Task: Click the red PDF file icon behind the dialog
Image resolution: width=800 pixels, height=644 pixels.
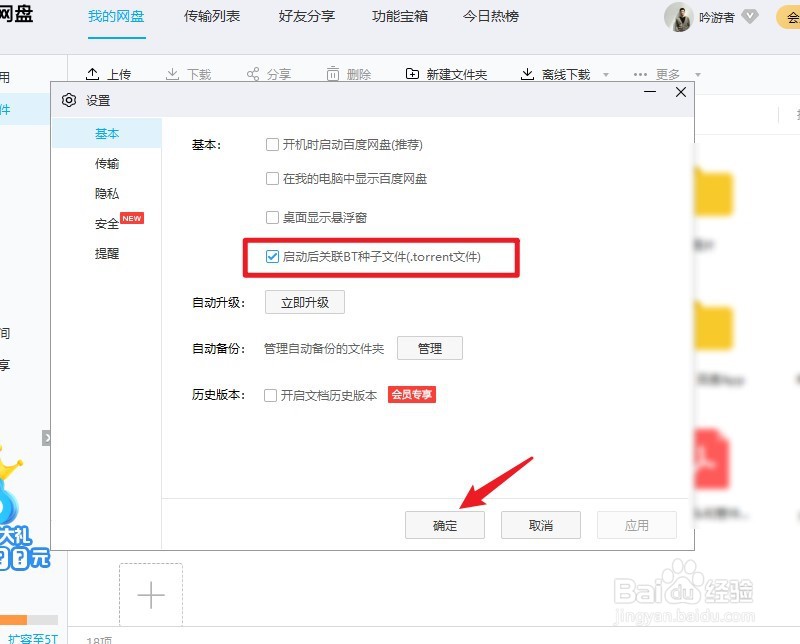Action: (712, 459)
